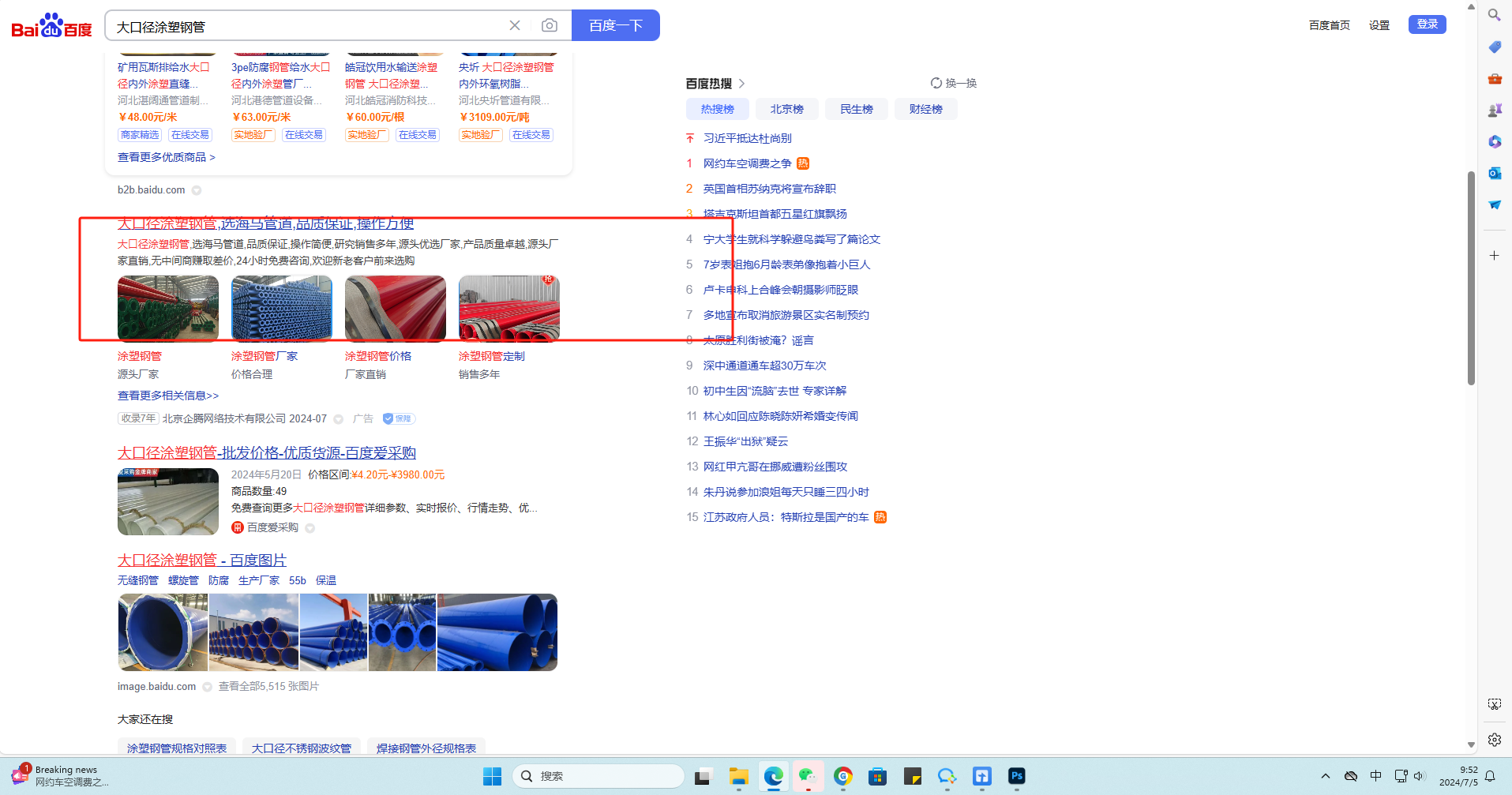Click the cloud sync icon in system tray
The image size is (1512, 795).
tap(1351, 776)
